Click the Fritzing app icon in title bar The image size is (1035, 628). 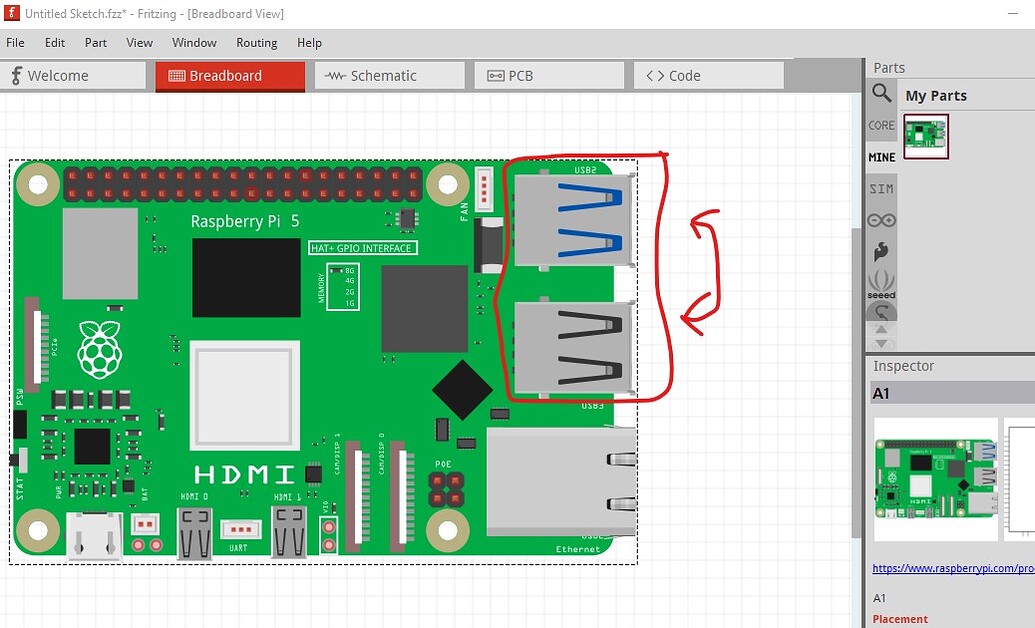[x=11, y=13]
